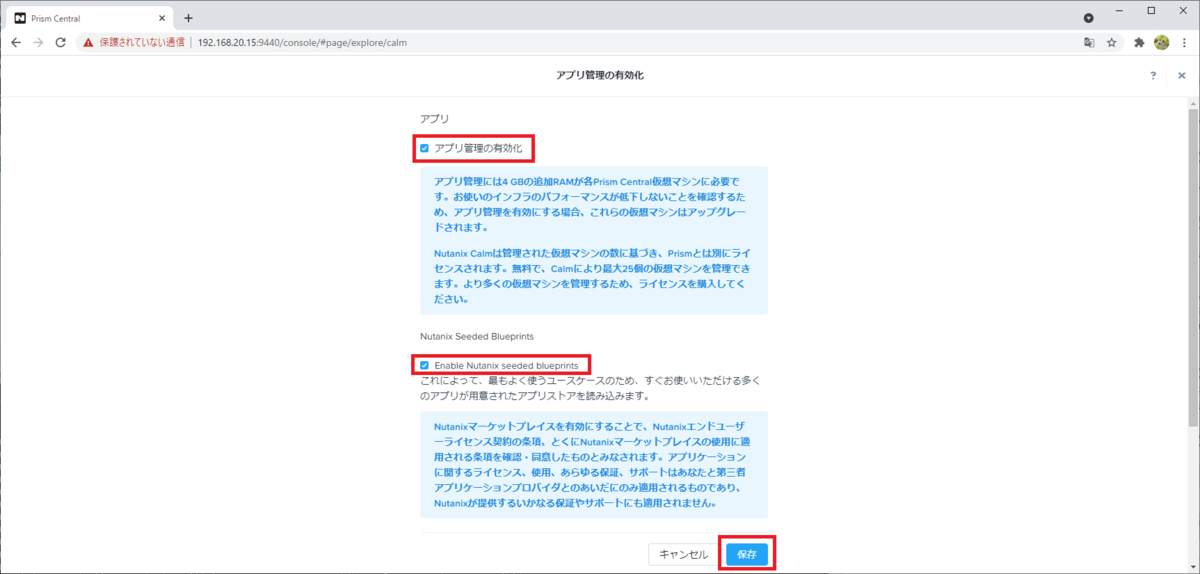Image resolution: width=1200 pixels, height=574 pixels.
Task: Open the help question mark icon
Action: pos(1153,76)
